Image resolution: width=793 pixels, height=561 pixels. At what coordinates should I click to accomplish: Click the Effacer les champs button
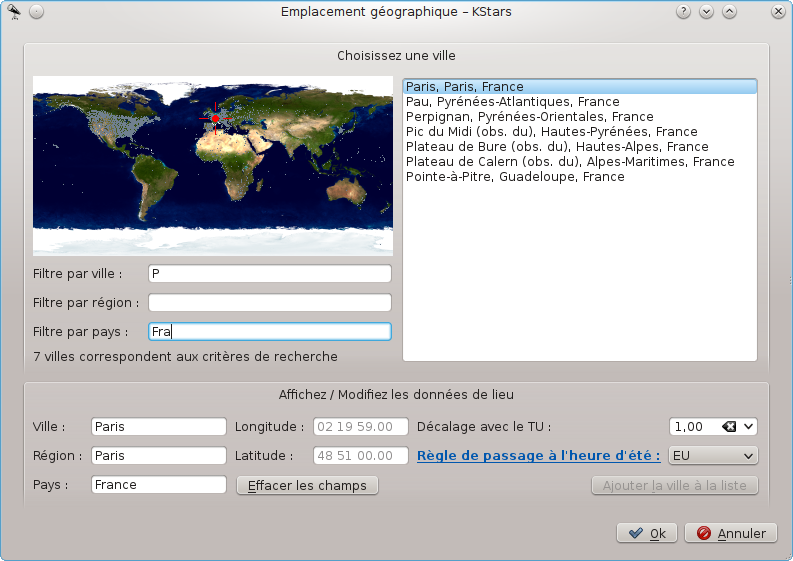tap(307, 486)
